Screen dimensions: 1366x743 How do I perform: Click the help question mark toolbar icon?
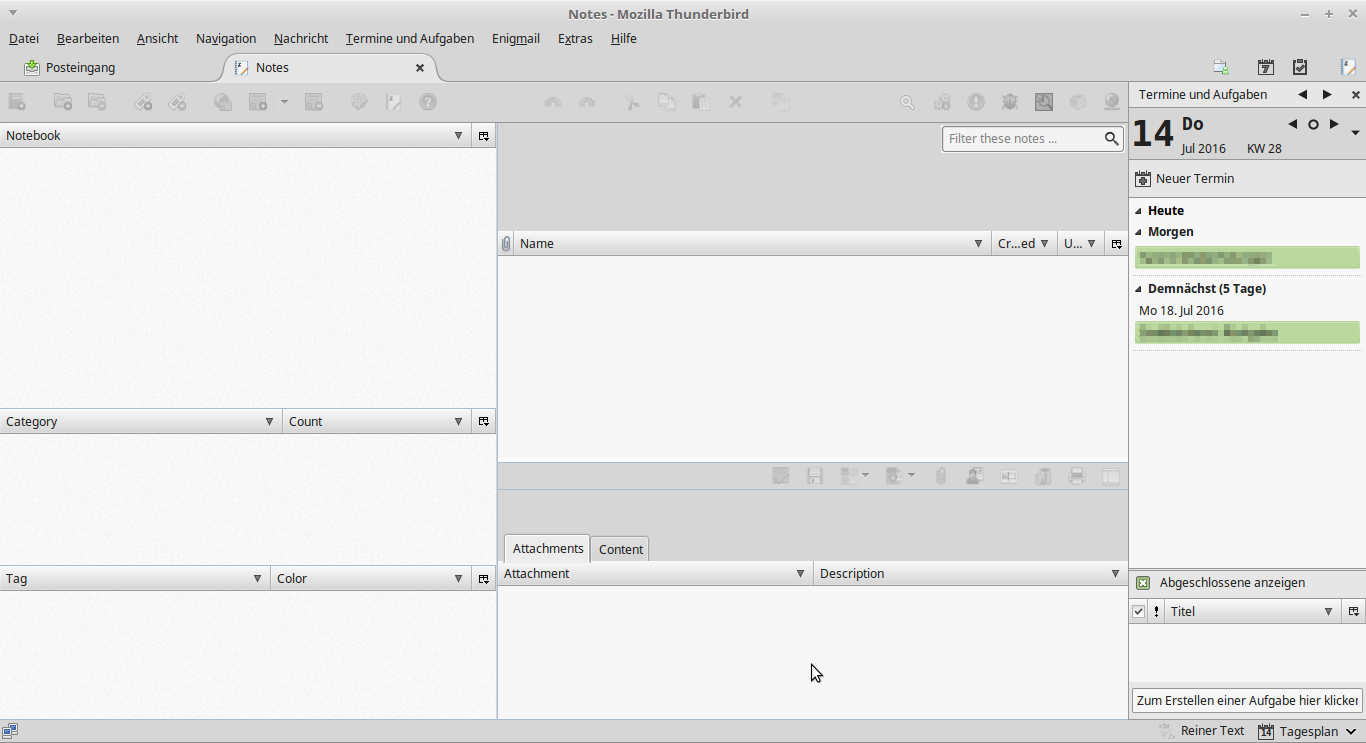click(x=427, y=102)
